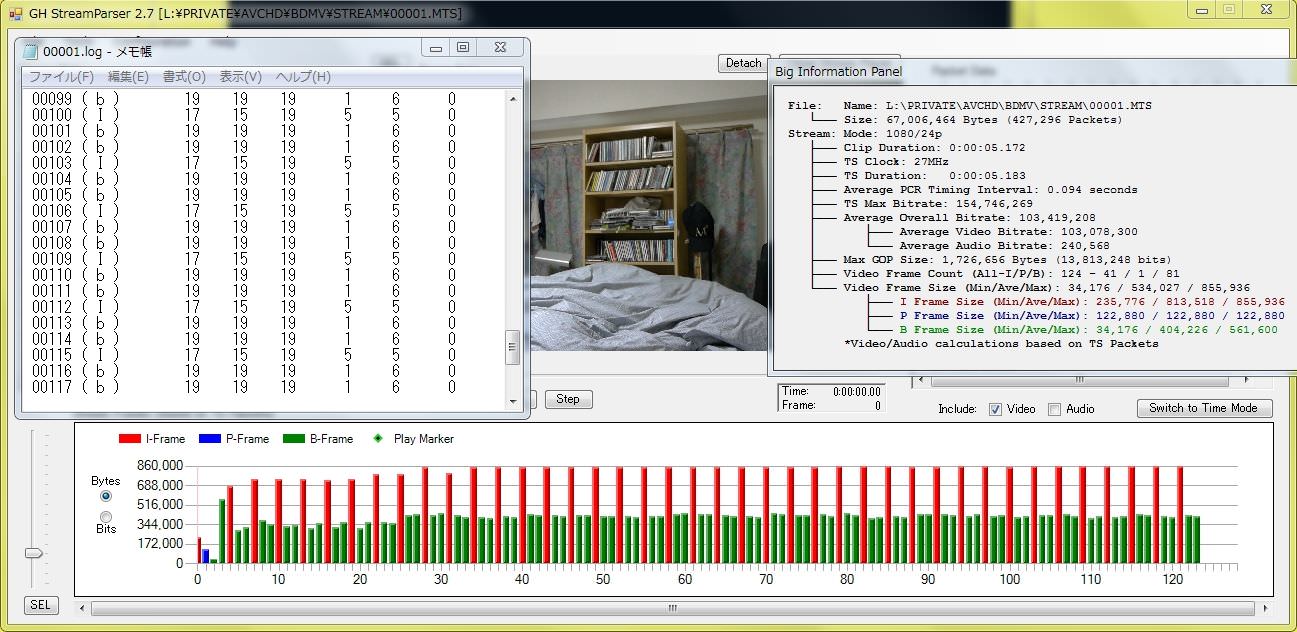Minimize the 00001.log Notepad window
1297x632 pixels.
point(435,48)
